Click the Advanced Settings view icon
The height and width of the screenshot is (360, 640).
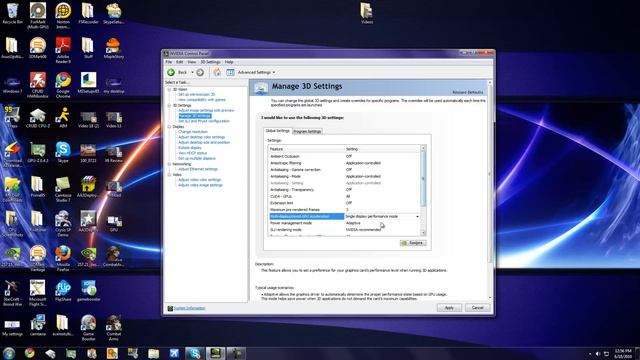[x=230, y=72]
